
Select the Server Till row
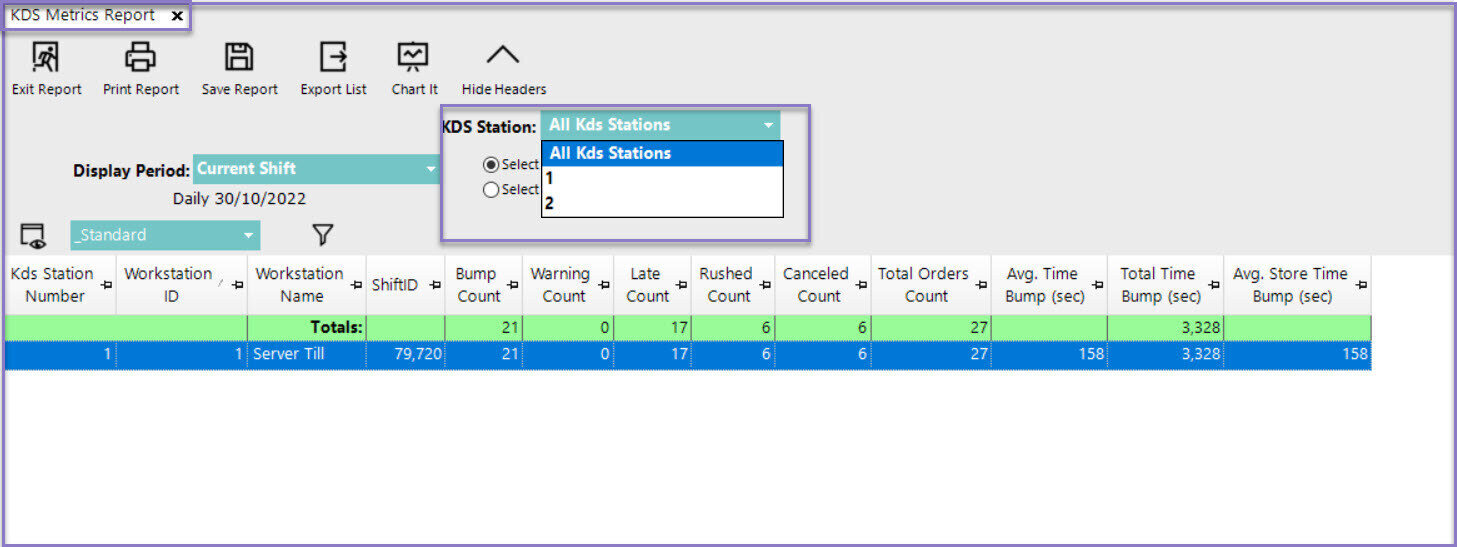pos(289,354)
